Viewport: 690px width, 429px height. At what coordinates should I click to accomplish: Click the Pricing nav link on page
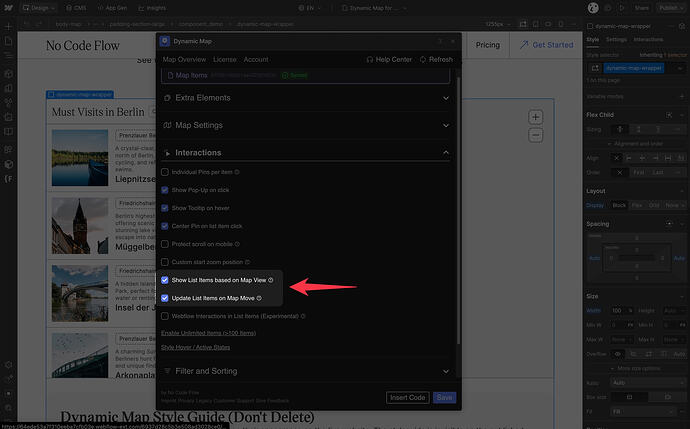tap(488, 45)
